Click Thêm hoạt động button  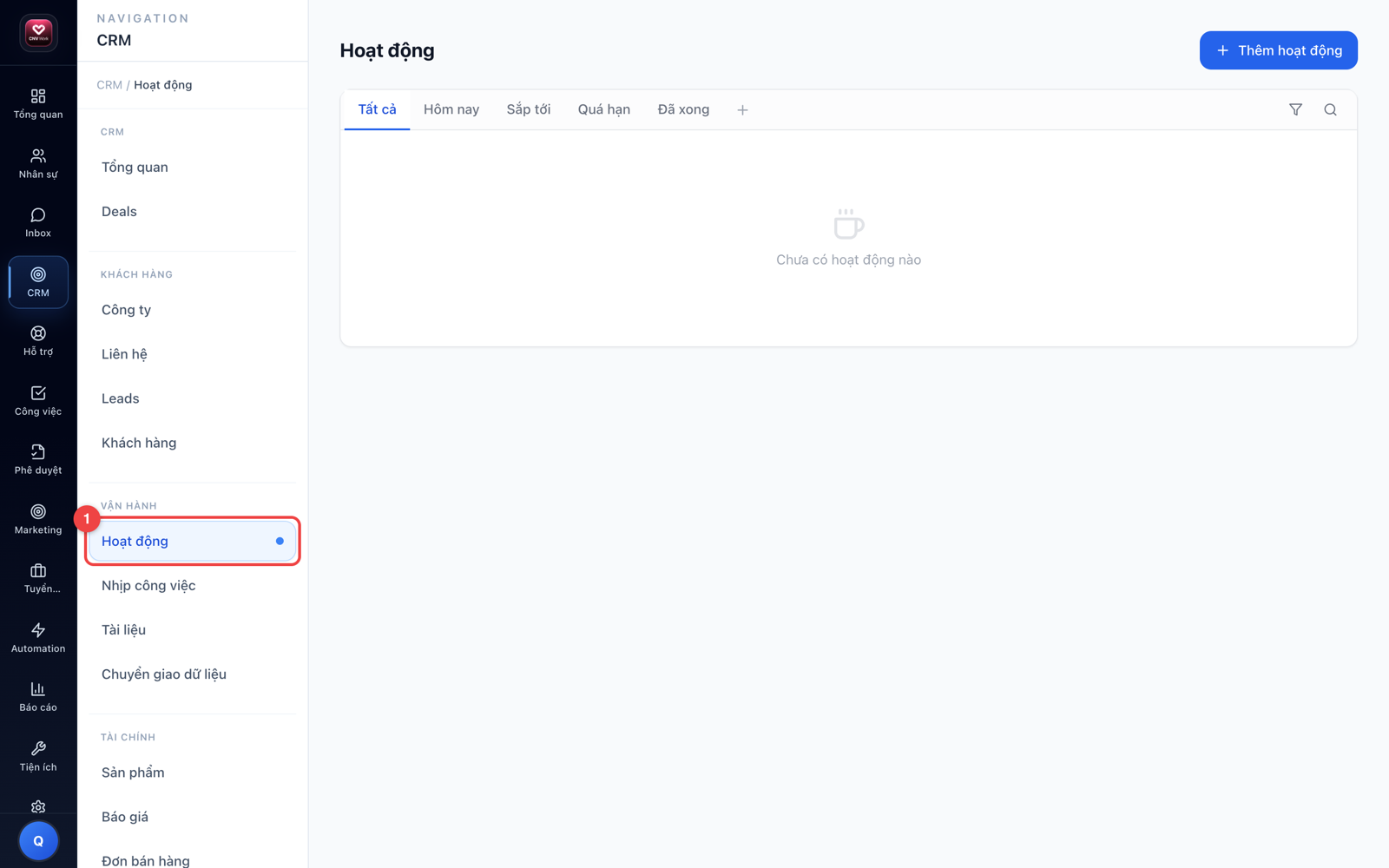[x=1279, y=50]
